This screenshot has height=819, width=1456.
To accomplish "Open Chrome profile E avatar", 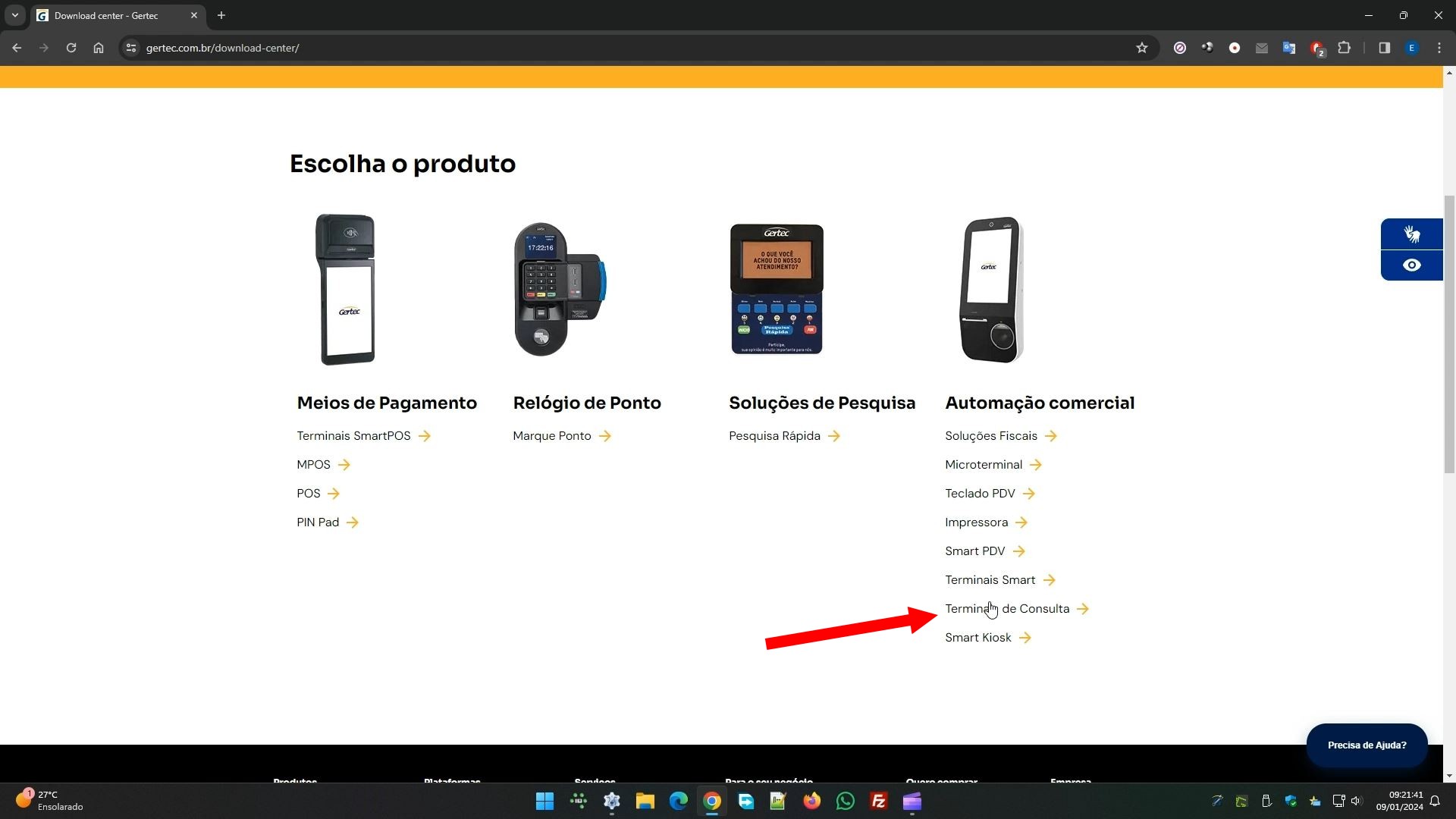I will pyautogui.click(x=1411, y=48).
